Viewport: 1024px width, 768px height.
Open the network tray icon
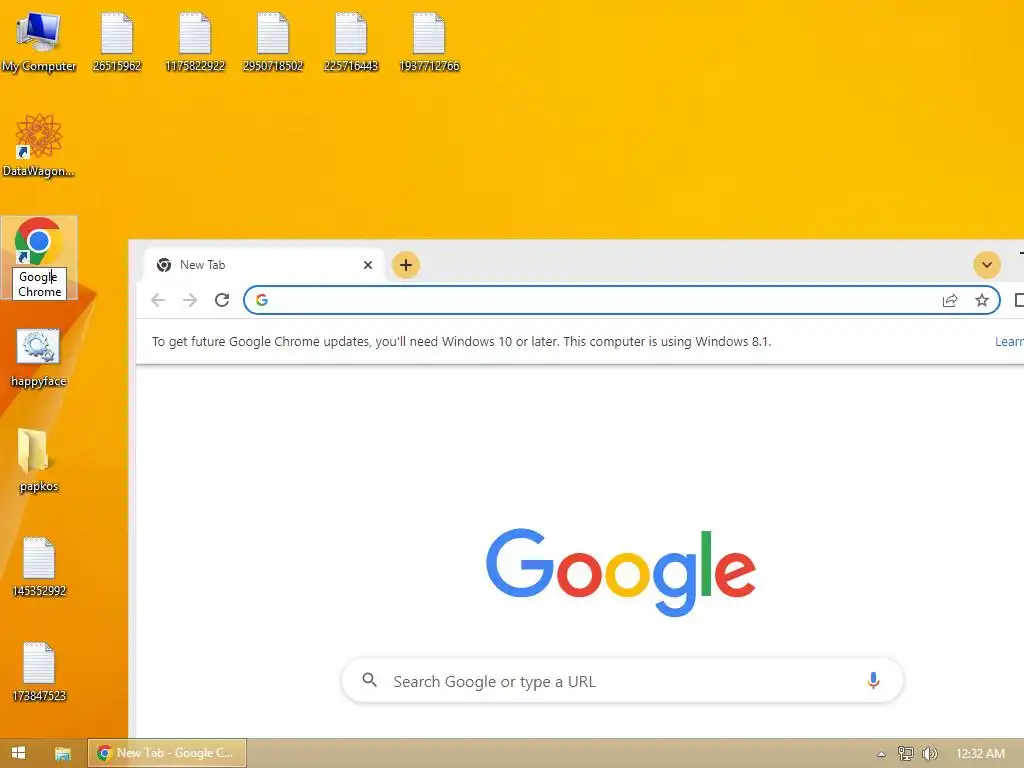click(905, 754)
